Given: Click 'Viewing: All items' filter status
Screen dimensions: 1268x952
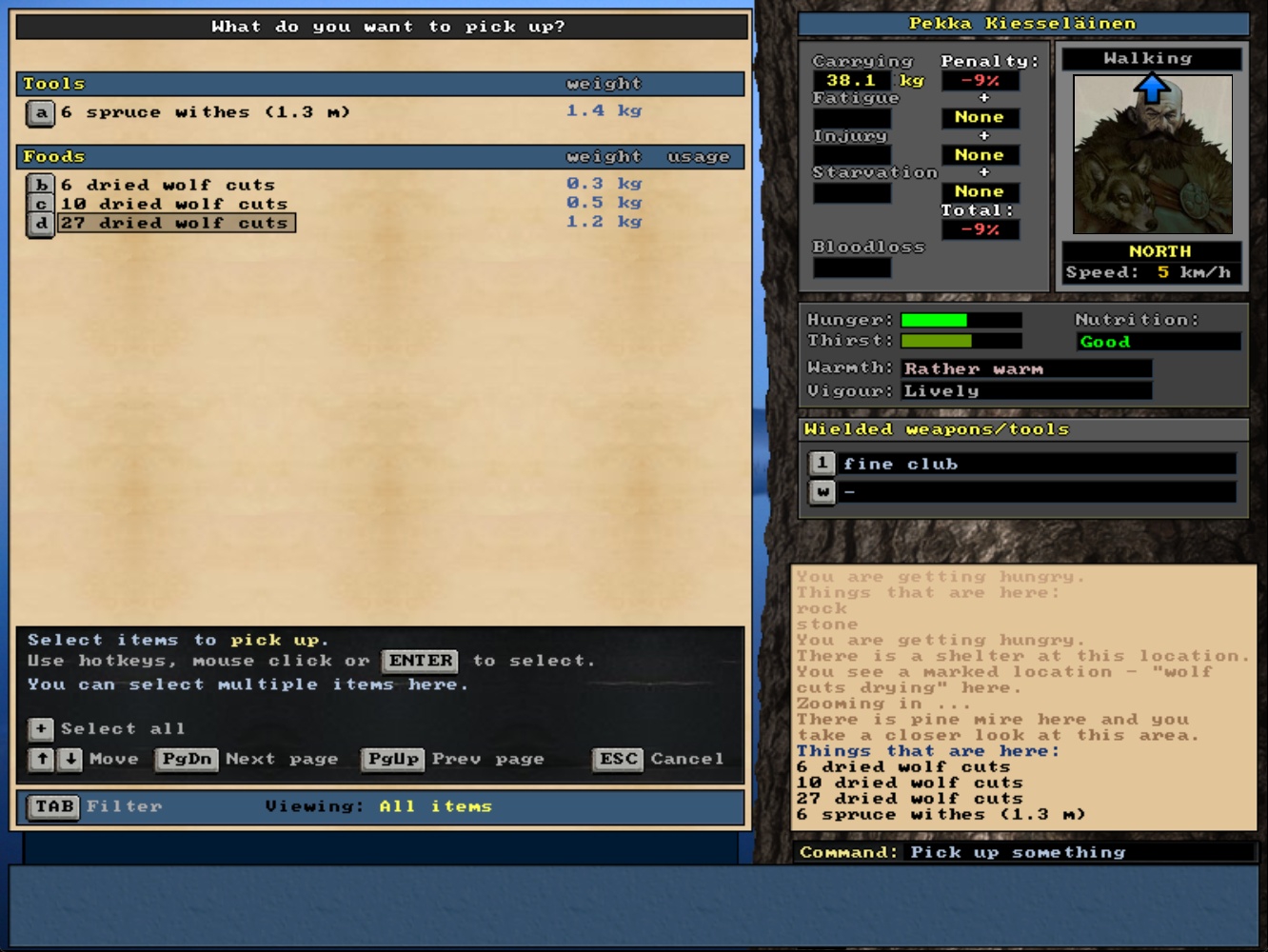Looking at the screenshot, I should click(379, 806).
